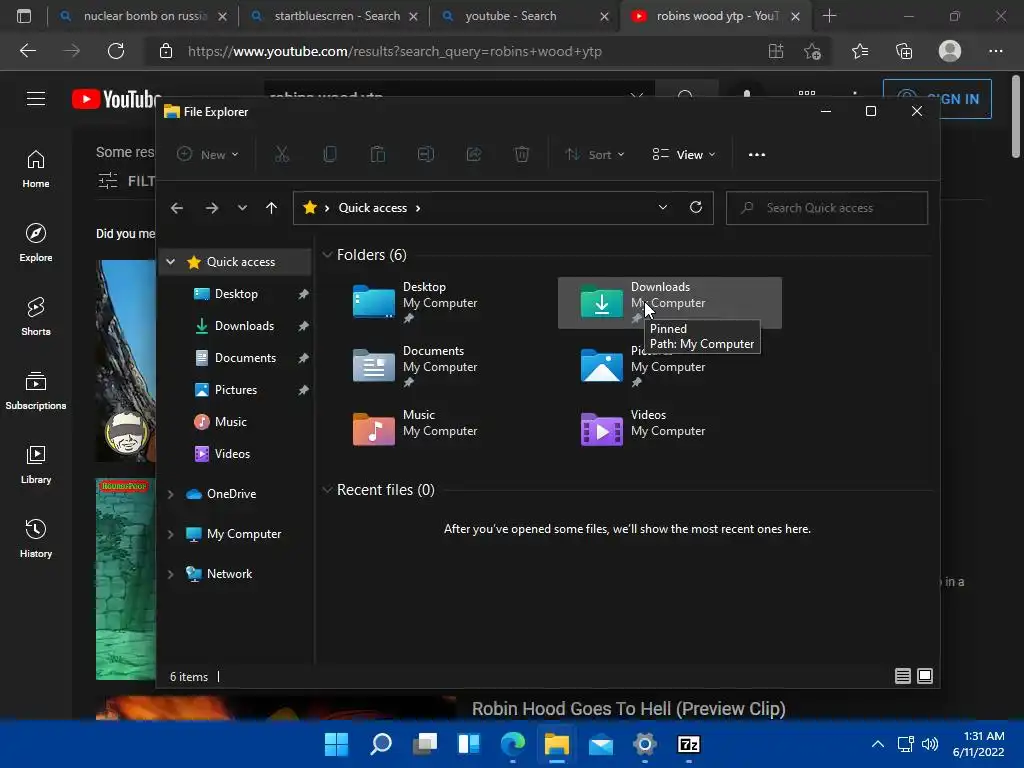
Task: Open YouTube History in the sidebar
Action: 36,539
